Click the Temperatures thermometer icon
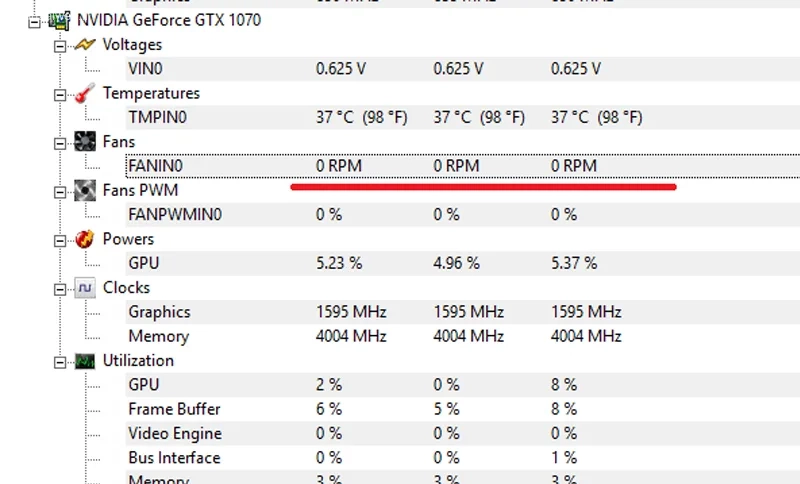Viewport: 800px width, 484px height. click(x=85, y=93)
